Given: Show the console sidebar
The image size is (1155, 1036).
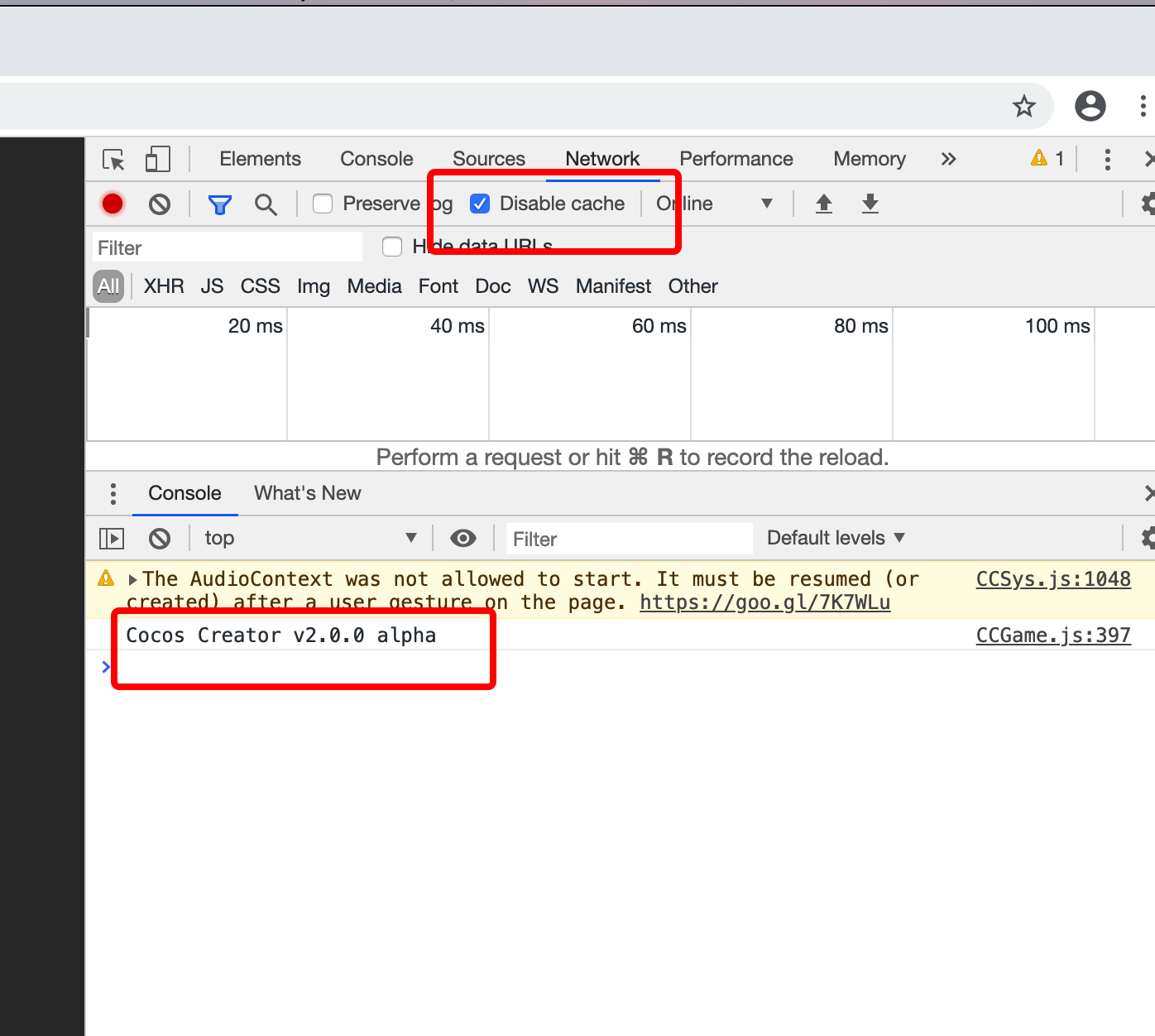Looking at the screenshot, I should click(x=112, y=539).
